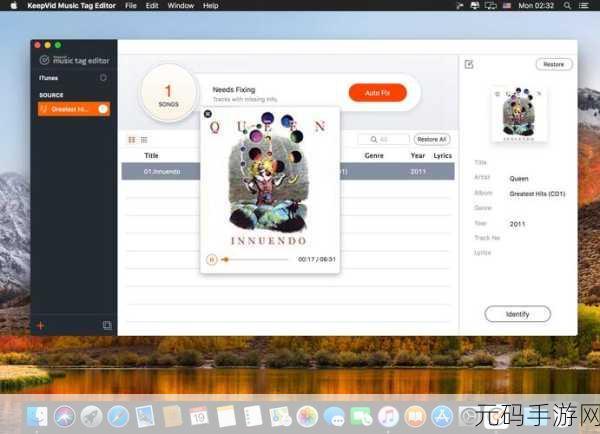This screenshot has height=434, width=600.
Task: Close the album art preview popup
Action: pos(208,114)
